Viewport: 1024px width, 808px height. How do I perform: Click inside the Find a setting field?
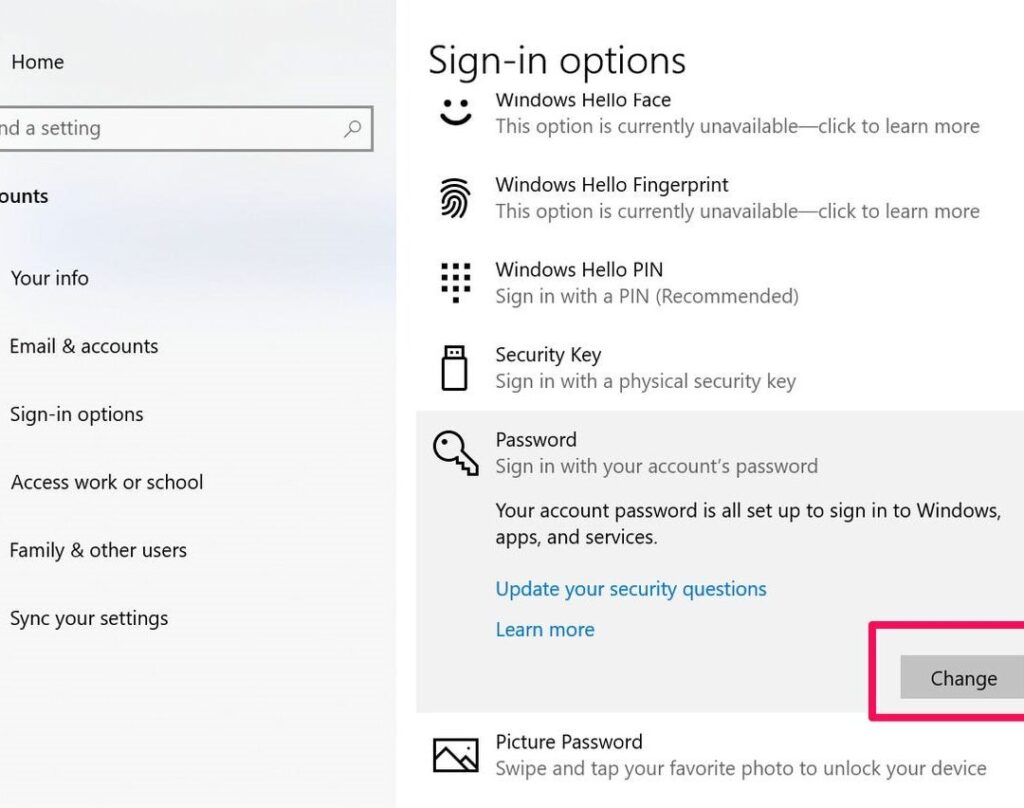pos(150,128)
